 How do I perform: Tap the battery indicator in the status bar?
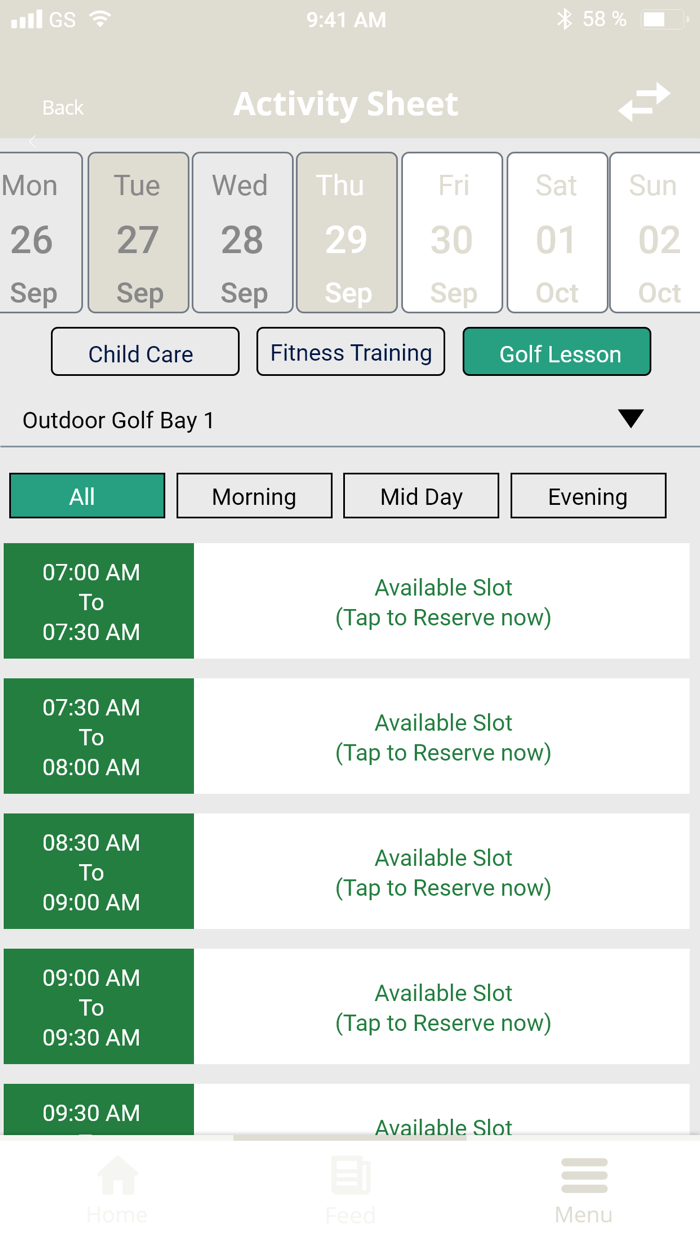662,17
